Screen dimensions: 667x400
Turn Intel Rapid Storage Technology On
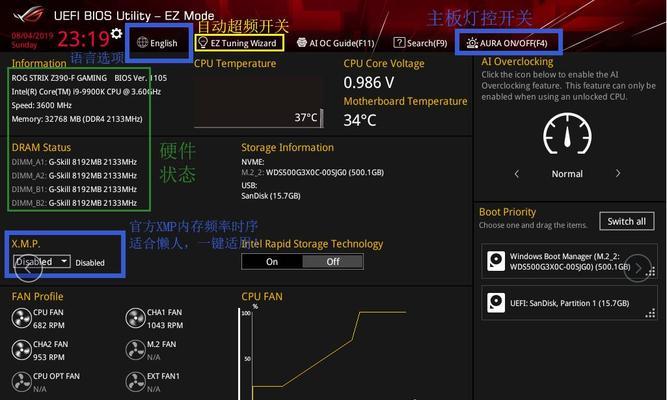(x=272, y=262)
